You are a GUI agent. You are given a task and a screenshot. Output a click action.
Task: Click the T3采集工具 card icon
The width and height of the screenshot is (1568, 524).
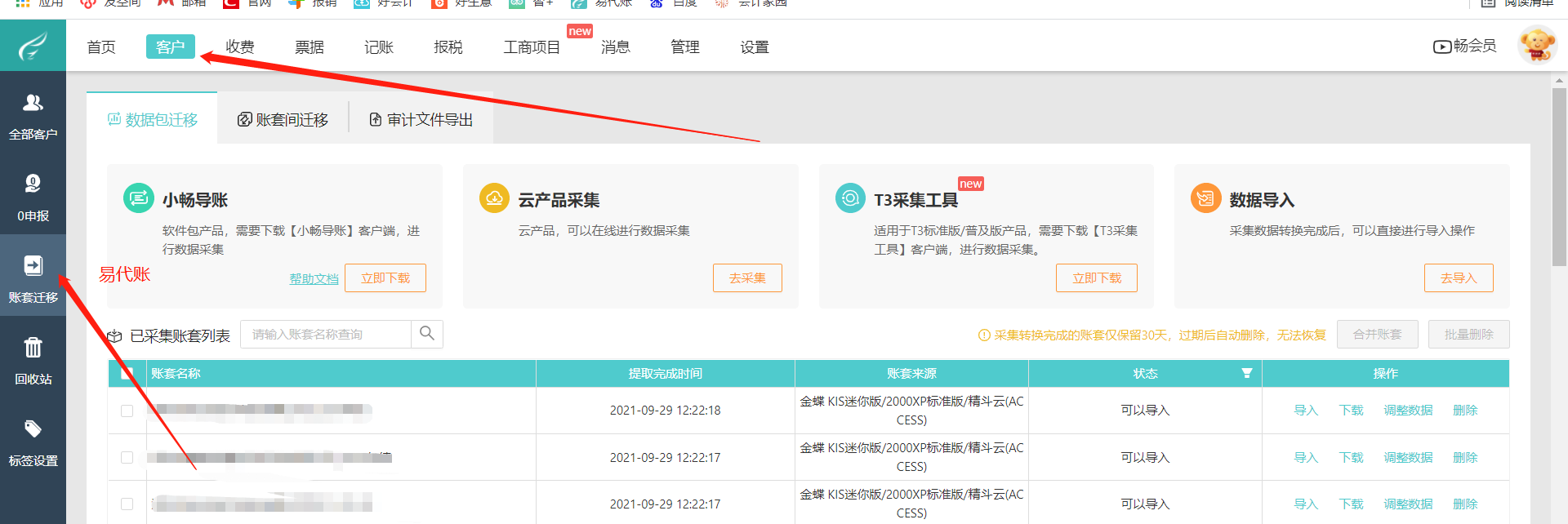[850, 198]
